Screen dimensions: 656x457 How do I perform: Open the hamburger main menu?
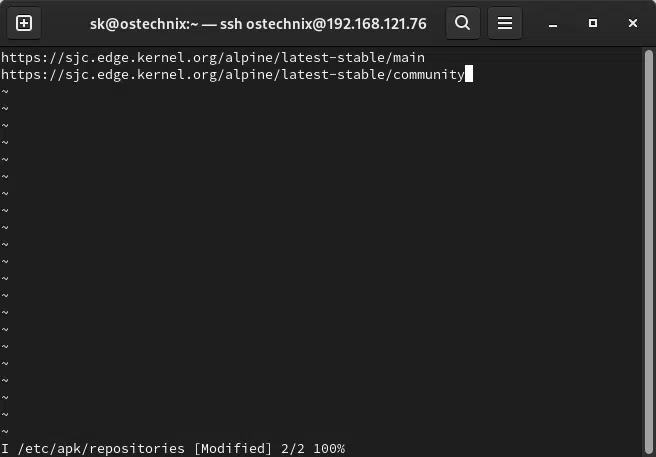(x=505, y=22)
